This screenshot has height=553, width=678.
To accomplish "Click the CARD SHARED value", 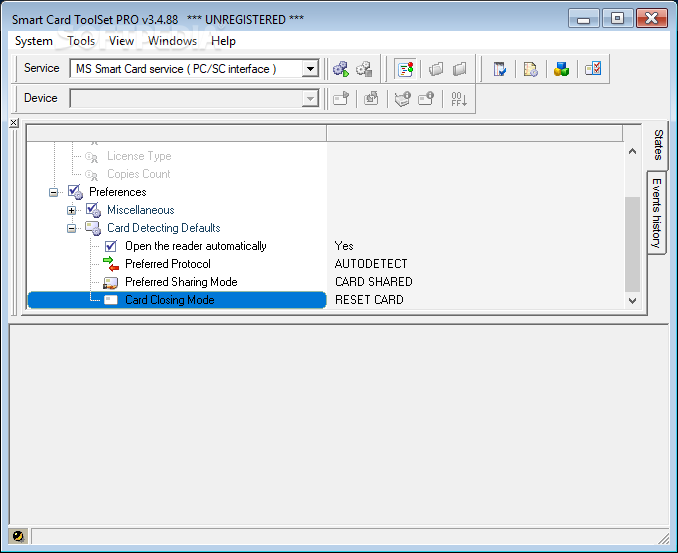I will (x=374, y=282).
